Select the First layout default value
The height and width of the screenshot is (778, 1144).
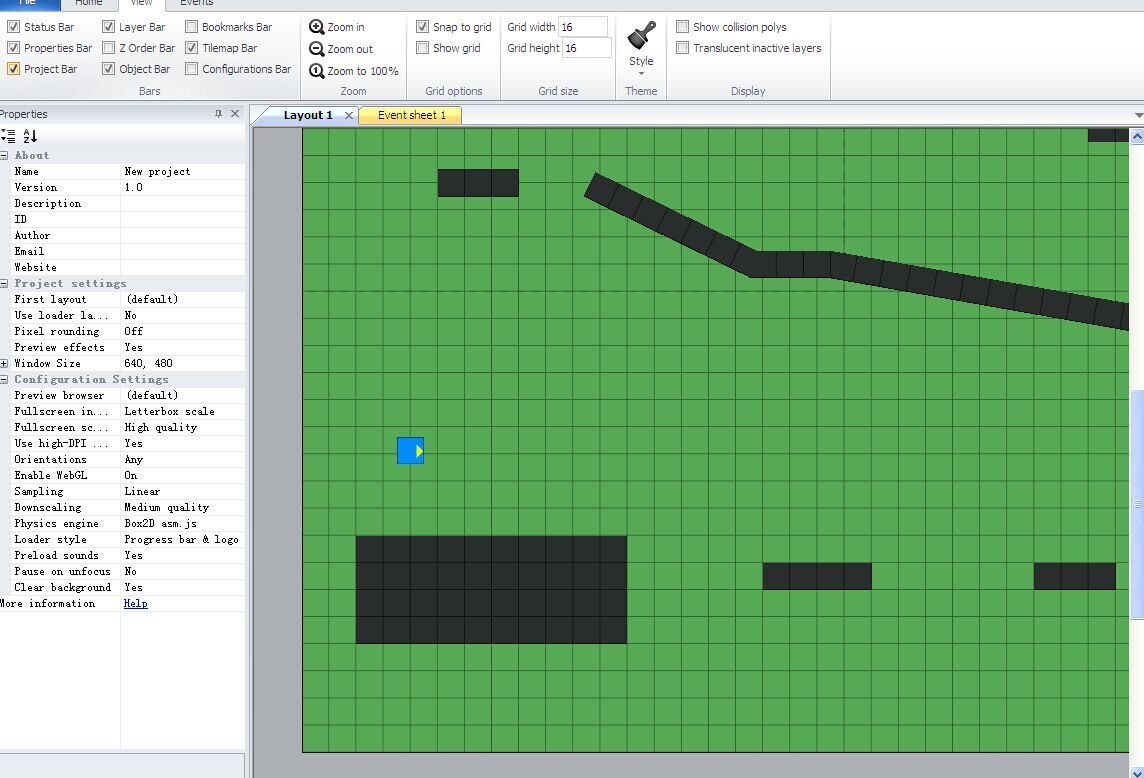(182, 299)
